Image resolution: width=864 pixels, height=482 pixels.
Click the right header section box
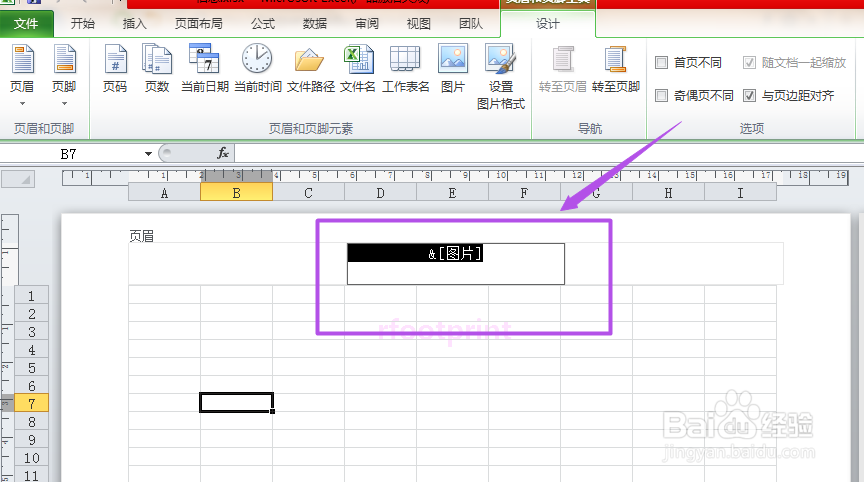coord(674,264)
